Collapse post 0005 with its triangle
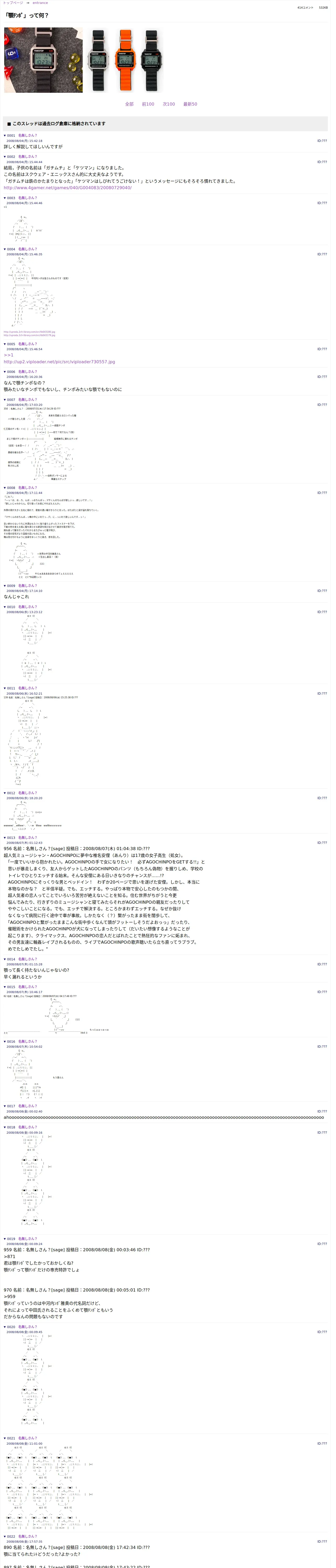Image resolution: width=336 pixels, height=1568 pixels. 5,344
